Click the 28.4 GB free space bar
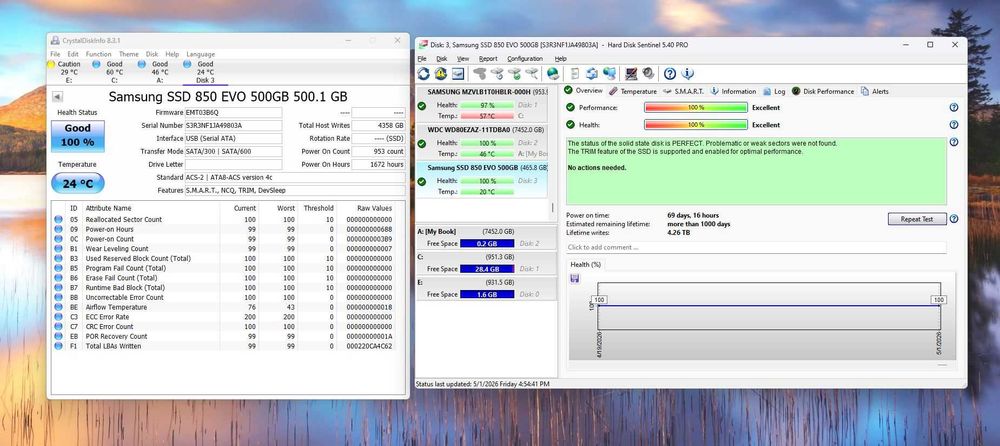Viewport: 1000px width, 446px height. [487, 269]
